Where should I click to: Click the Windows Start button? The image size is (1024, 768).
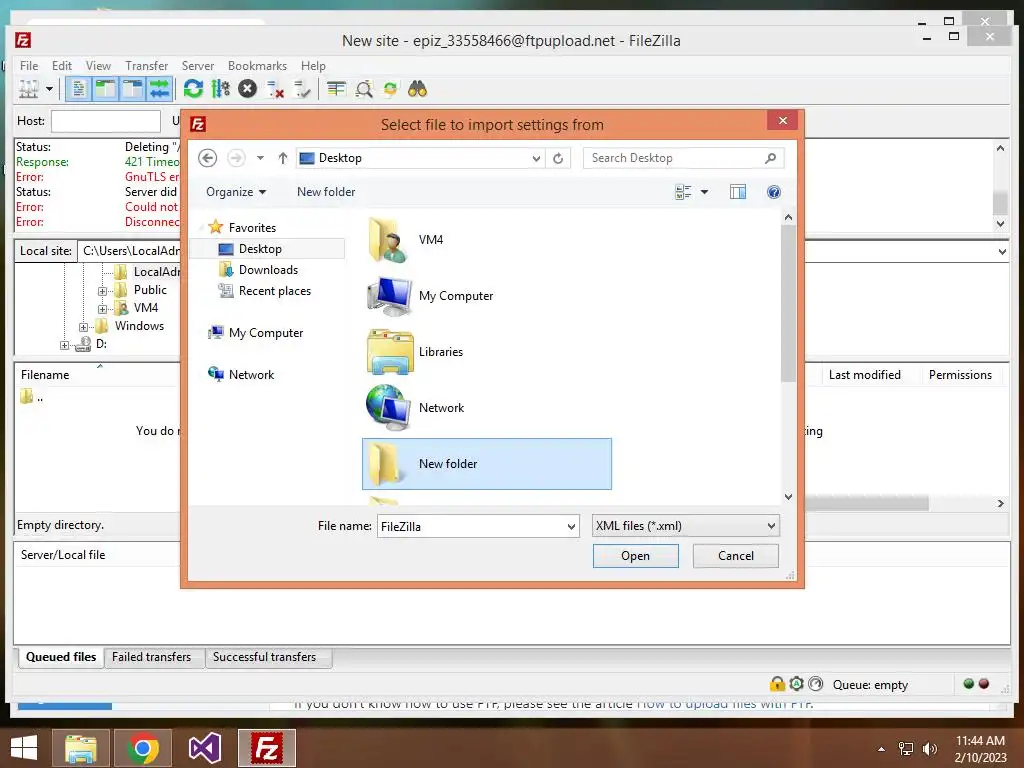point(24,748)
